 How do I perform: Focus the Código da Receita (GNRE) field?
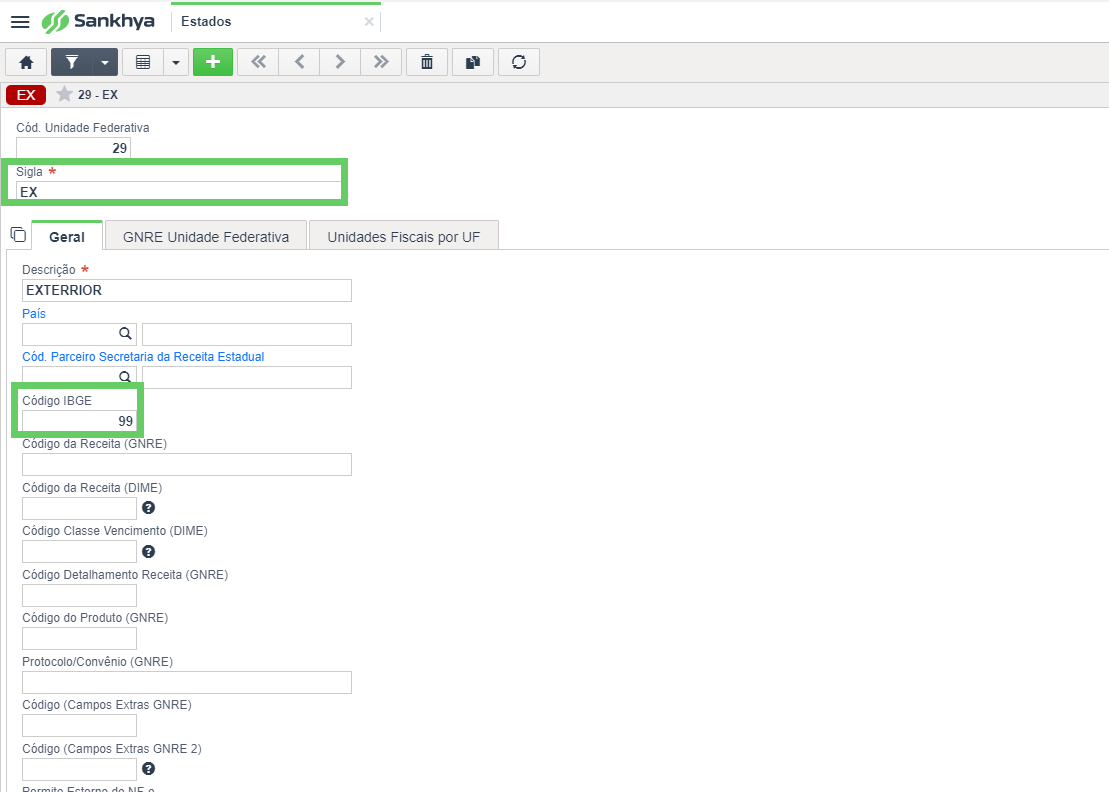click(187, 465)
